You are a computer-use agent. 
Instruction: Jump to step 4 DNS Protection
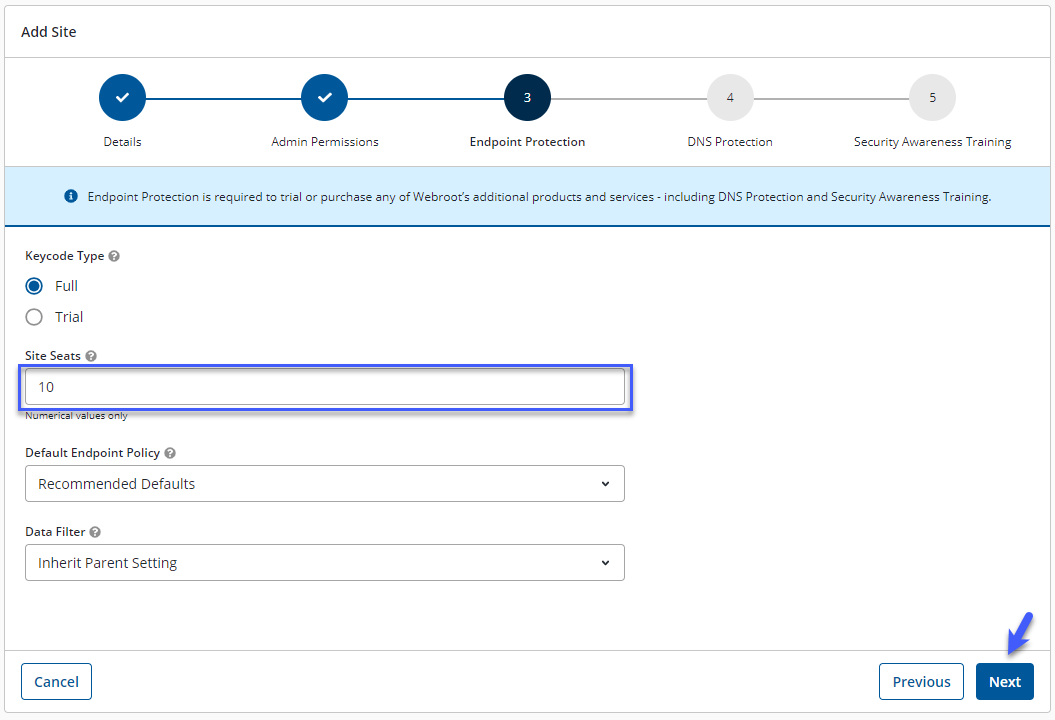[x=730, y=98]
